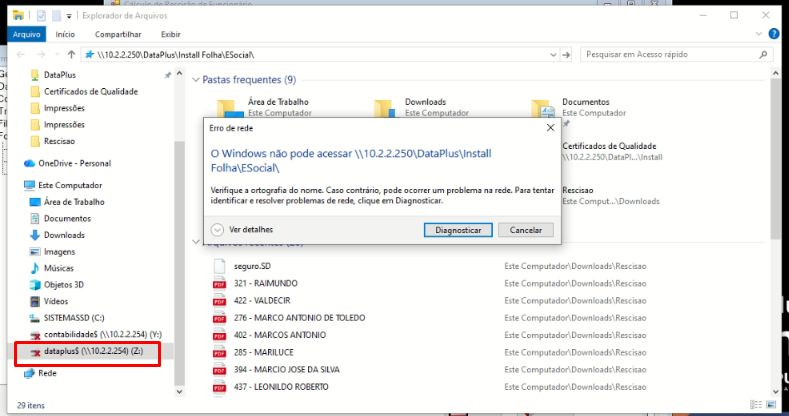Image resolution: width=789 pixels, height=416 pixels.
Task: Click the forward navigation arrow
Action: (x=41, y=54)
